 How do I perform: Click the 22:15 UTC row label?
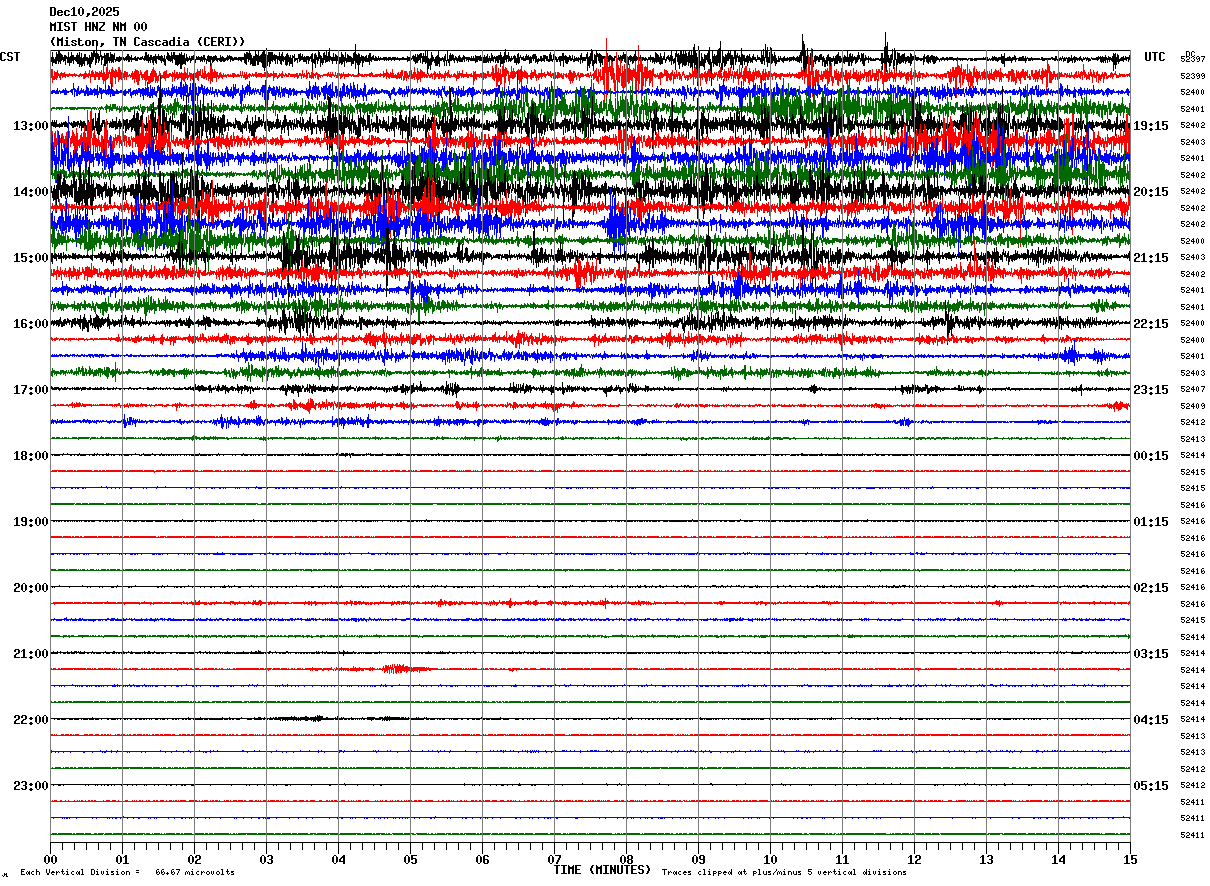click(x=1151, y=324)
